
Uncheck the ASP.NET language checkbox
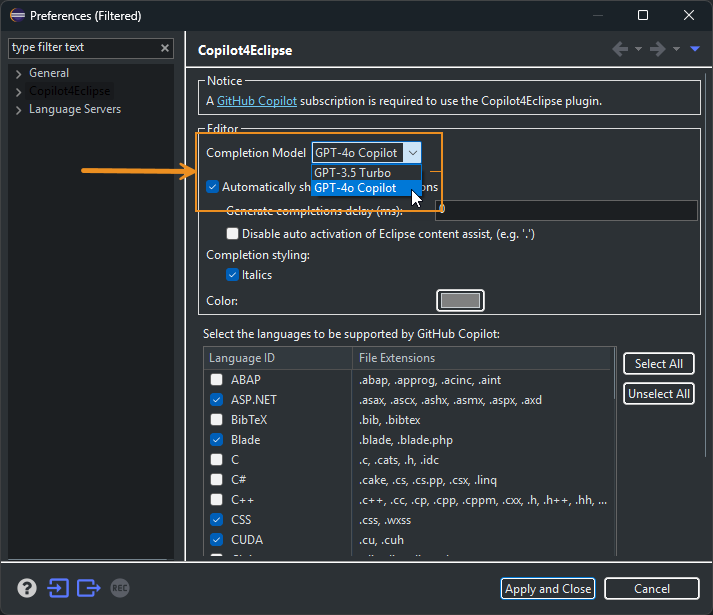pos(216,399)
